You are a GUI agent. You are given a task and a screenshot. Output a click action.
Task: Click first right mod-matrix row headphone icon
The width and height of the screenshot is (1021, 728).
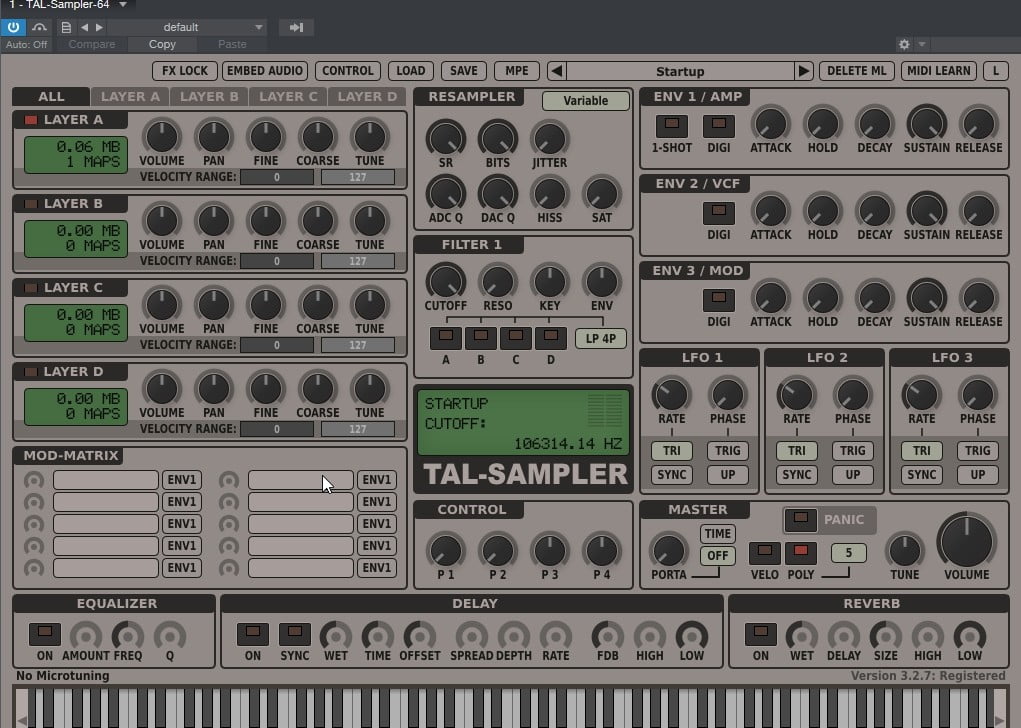pos(229,480)
